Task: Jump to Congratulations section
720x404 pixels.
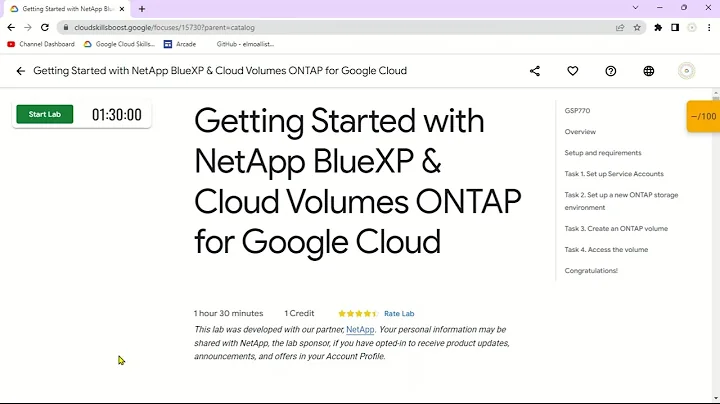Action: pyautogui.click(x=591, y=271)
